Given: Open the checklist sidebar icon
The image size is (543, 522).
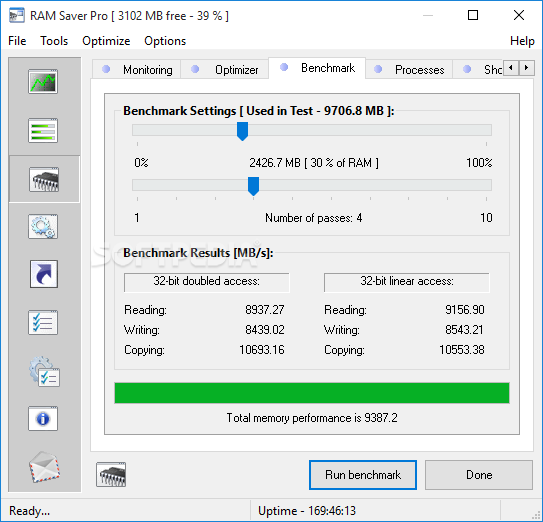Looking at the screenshot, I should 43,322.
